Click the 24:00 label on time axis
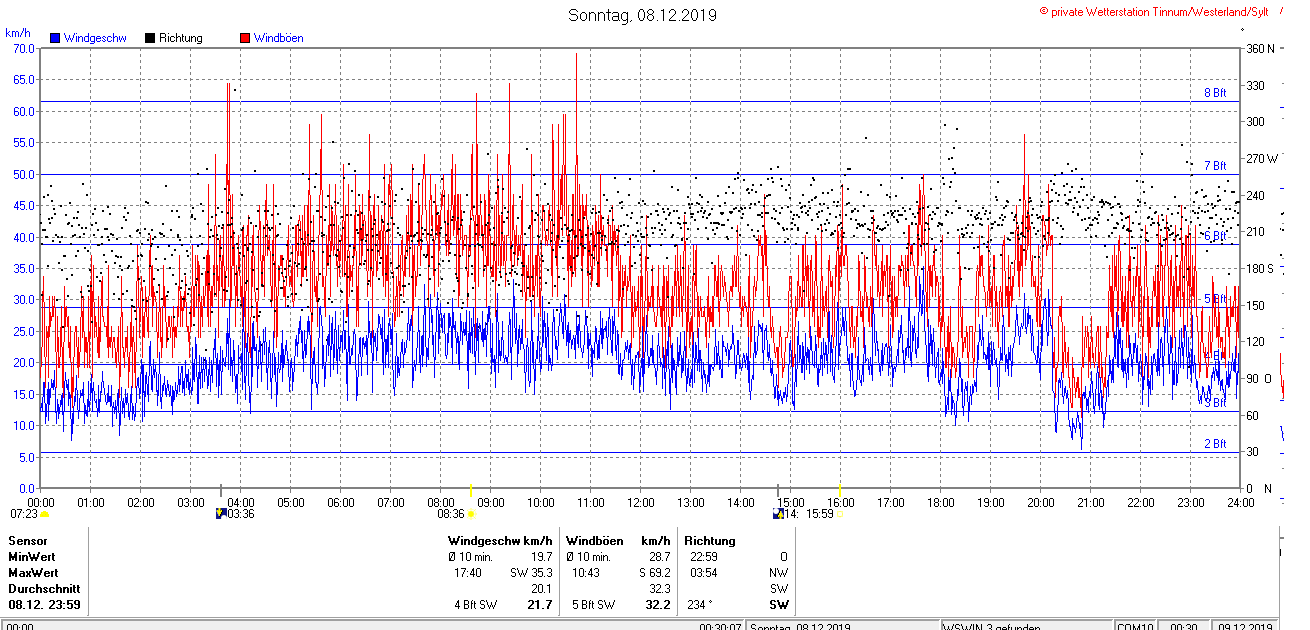Image resolution: width=1310 pixels, height=630 pixels. pos(1241,503)
